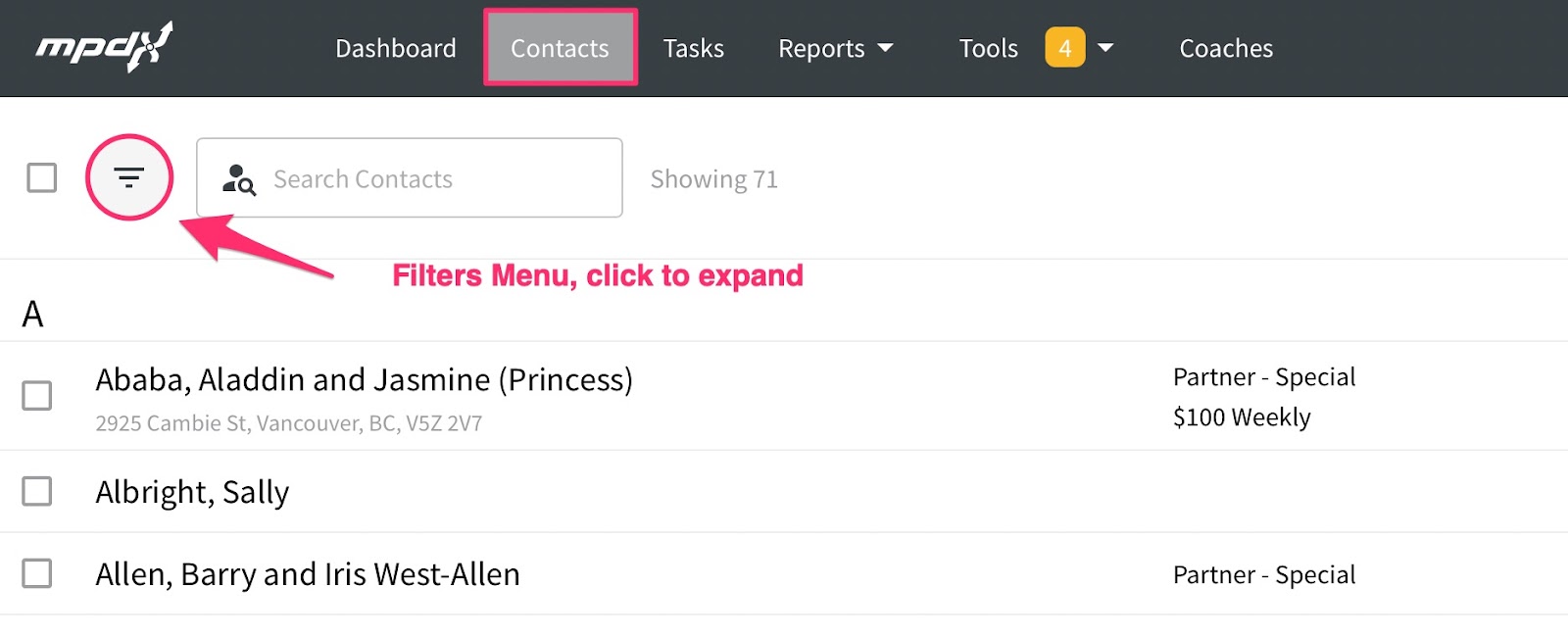The width and height of the screenshot is (1568, 637).
Task: Open the Tools menu
Action: tap(988, 48)
